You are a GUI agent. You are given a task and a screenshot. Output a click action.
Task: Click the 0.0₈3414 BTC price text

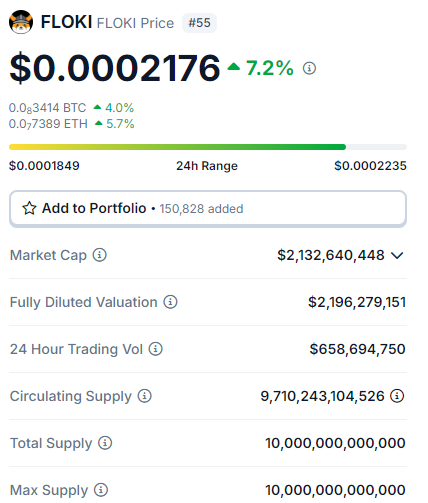pos(47,108)
